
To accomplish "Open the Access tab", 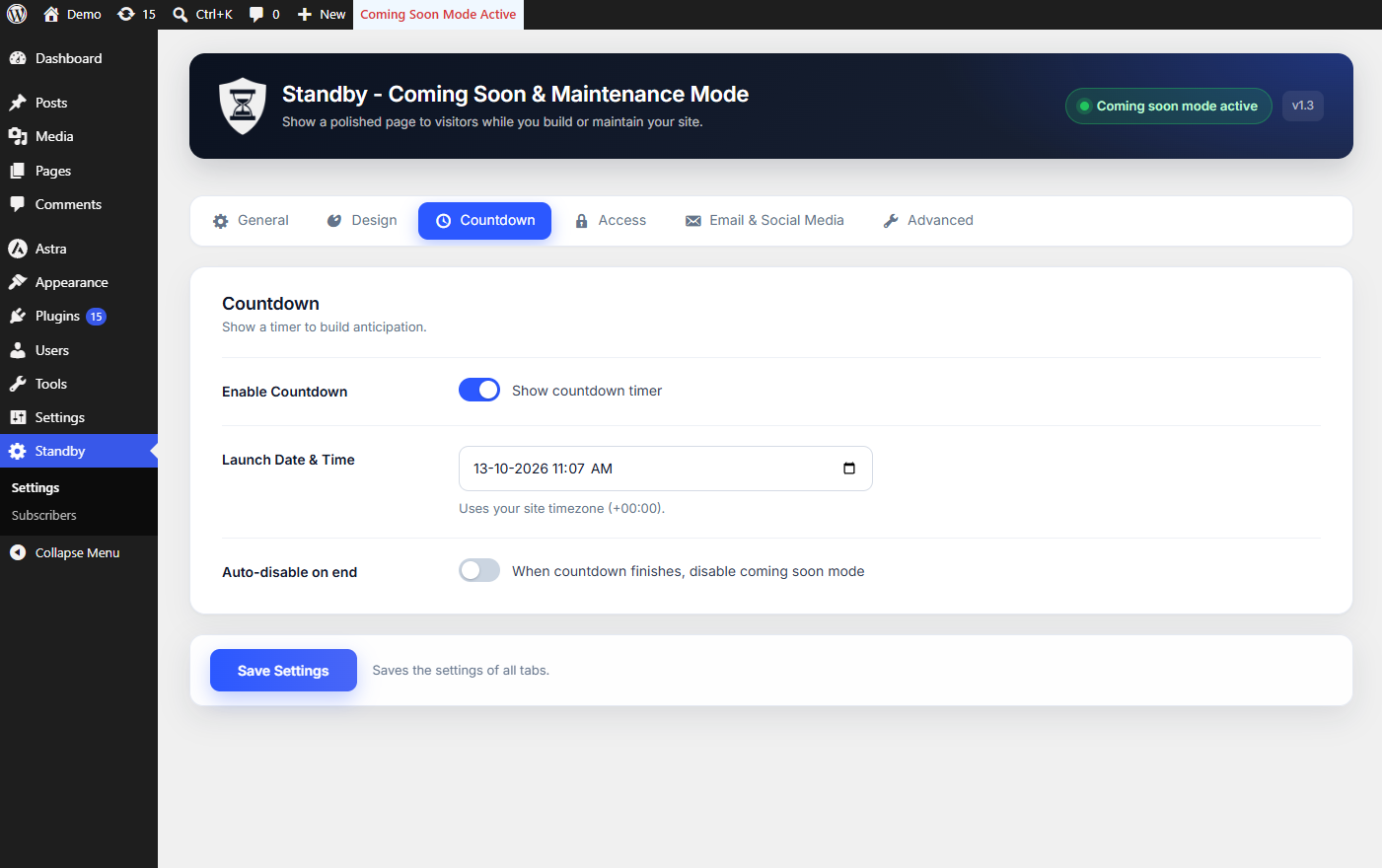I will tap(611, 221).
